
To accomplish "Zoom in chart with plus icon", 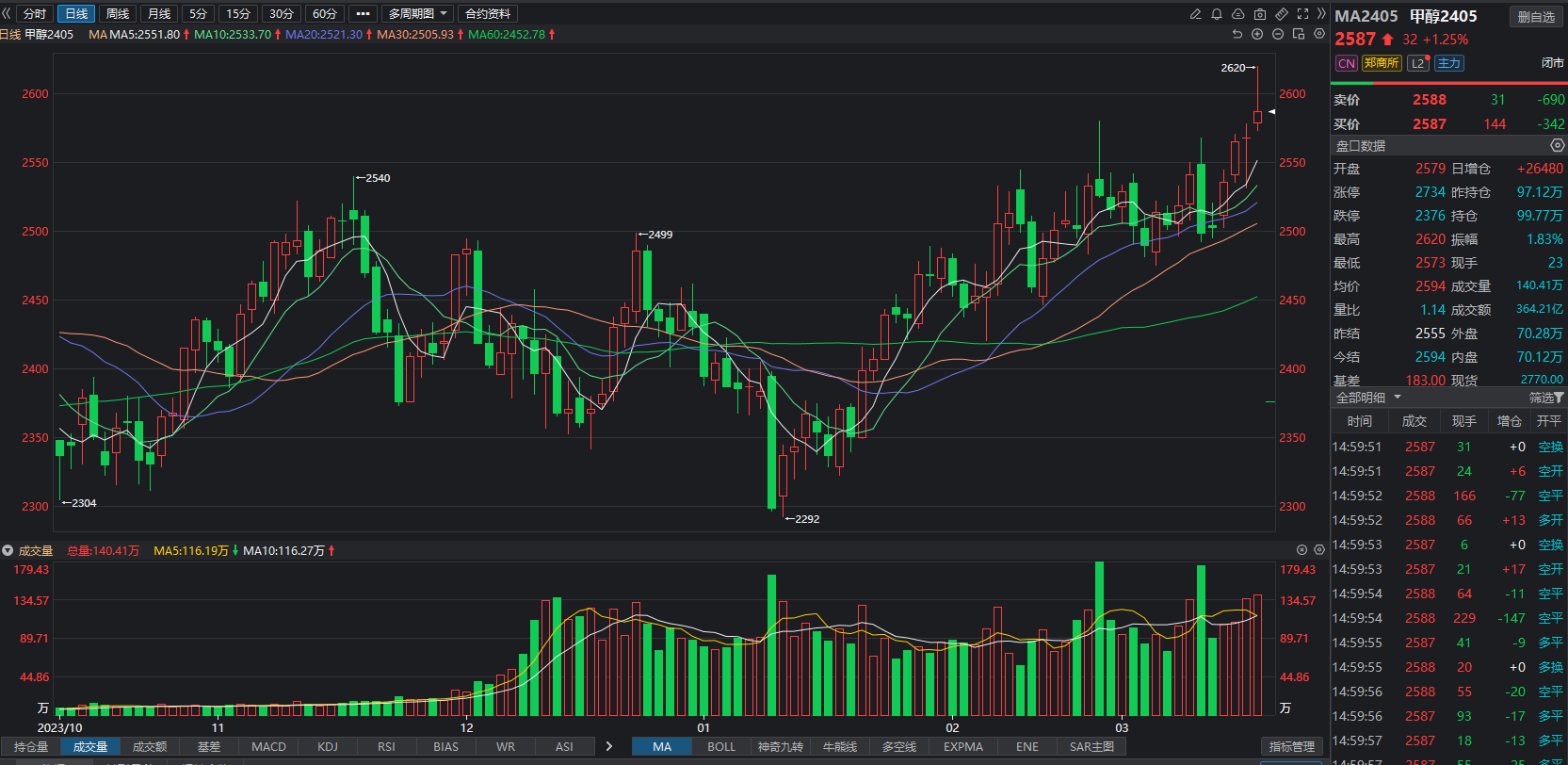I will tap(1257, 34).
